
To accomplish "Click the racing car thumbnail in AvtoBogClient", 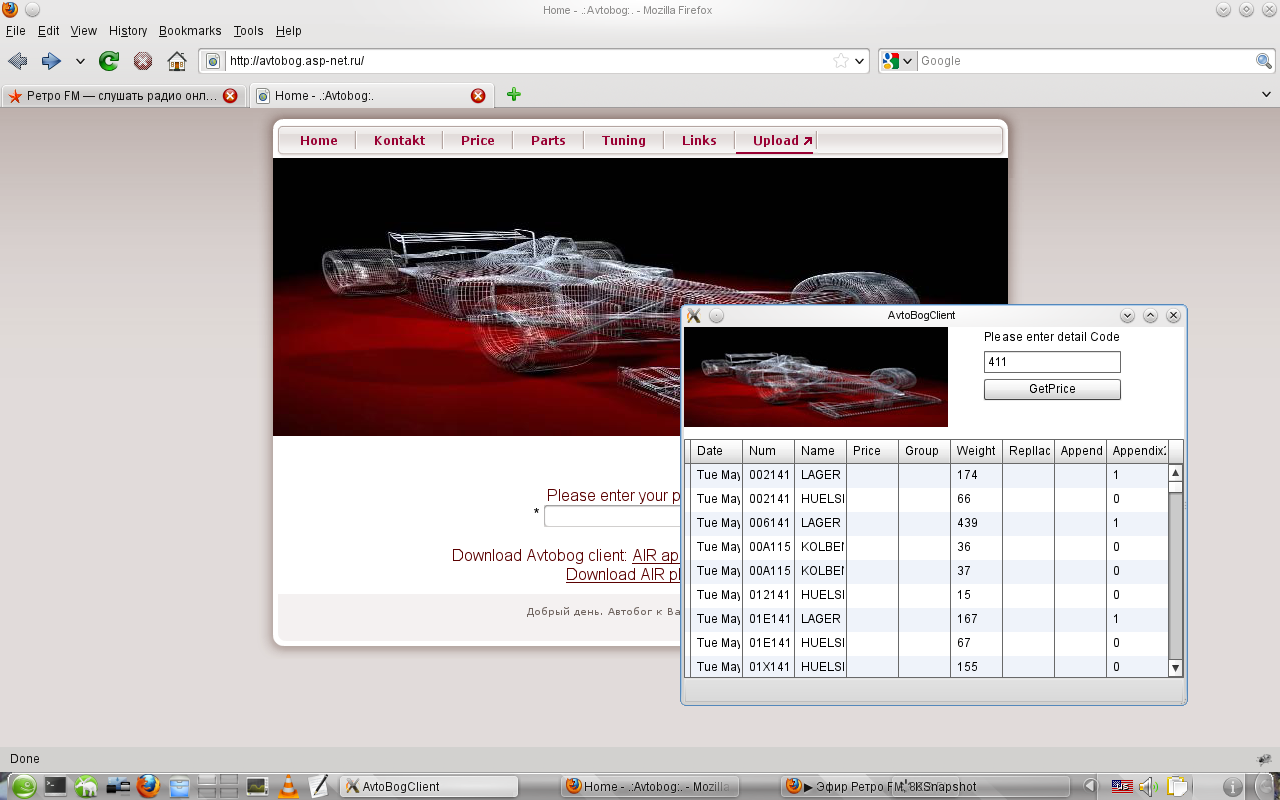I will 816,377.
